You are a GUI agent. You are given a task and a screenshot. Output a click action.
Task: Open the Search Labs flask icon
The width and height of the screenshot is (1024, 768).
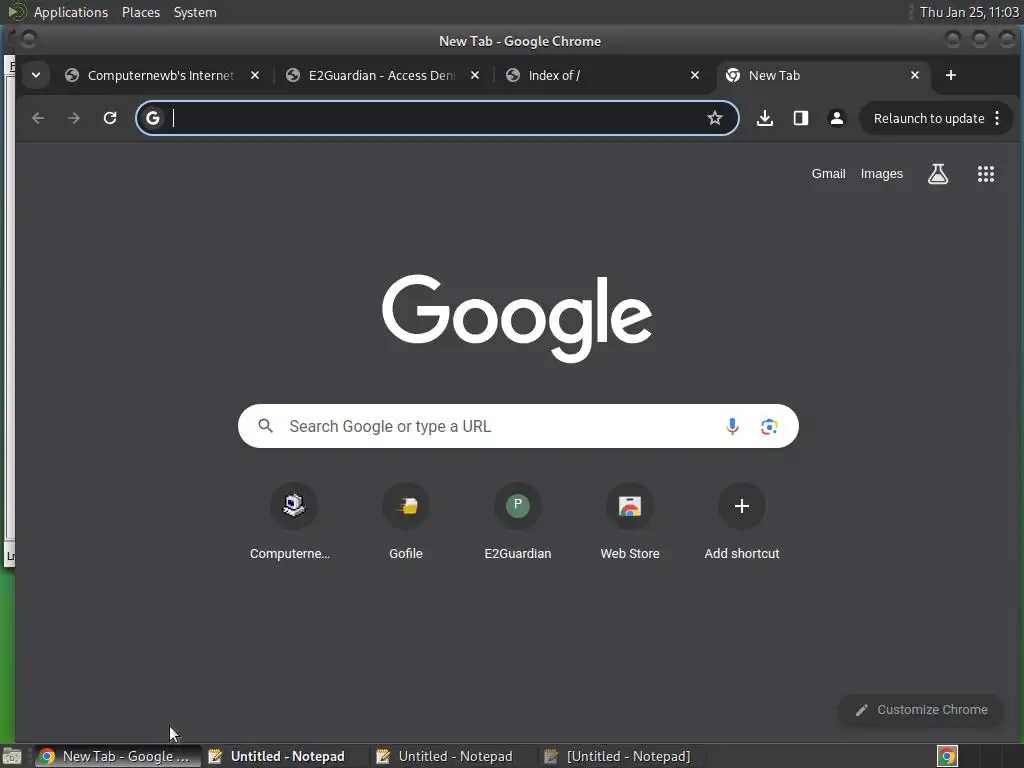tap(938, 174)
